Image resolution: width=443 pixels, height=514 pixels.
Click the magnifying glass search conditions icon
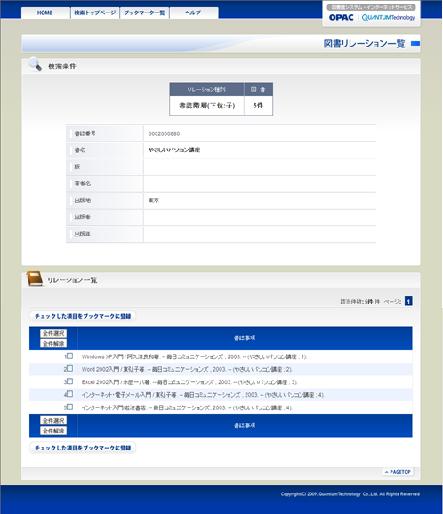[x=35, y=64]
